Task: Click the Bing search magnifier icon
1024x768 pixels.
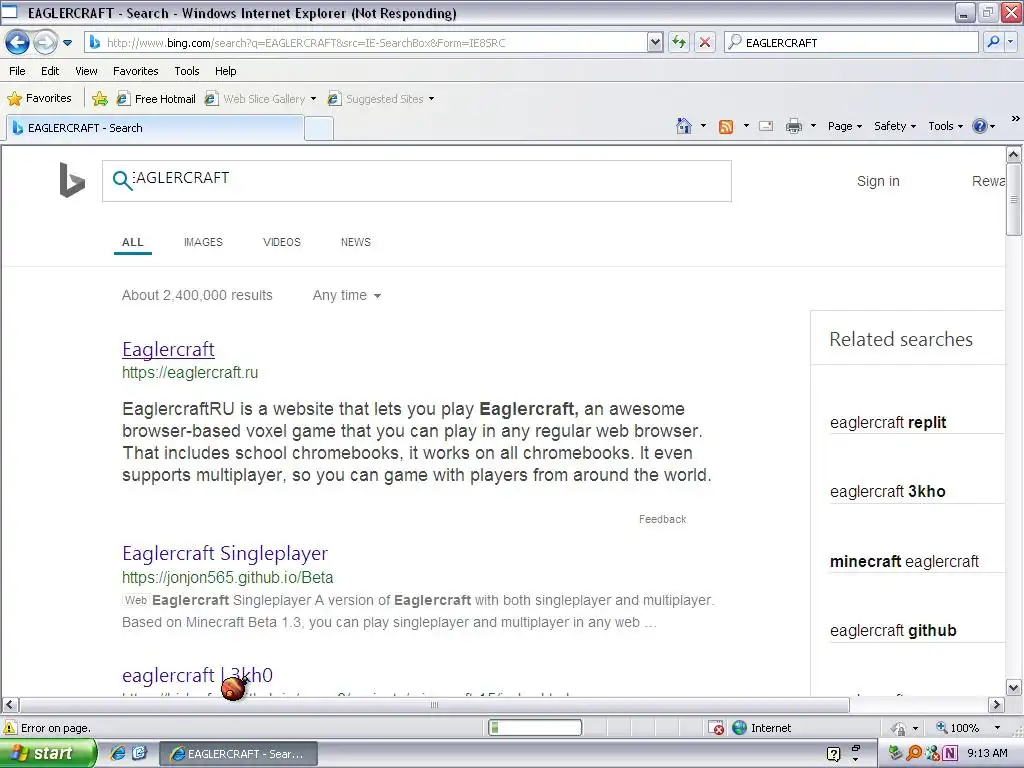Action: pyautogui.click(x=122, y=180)
